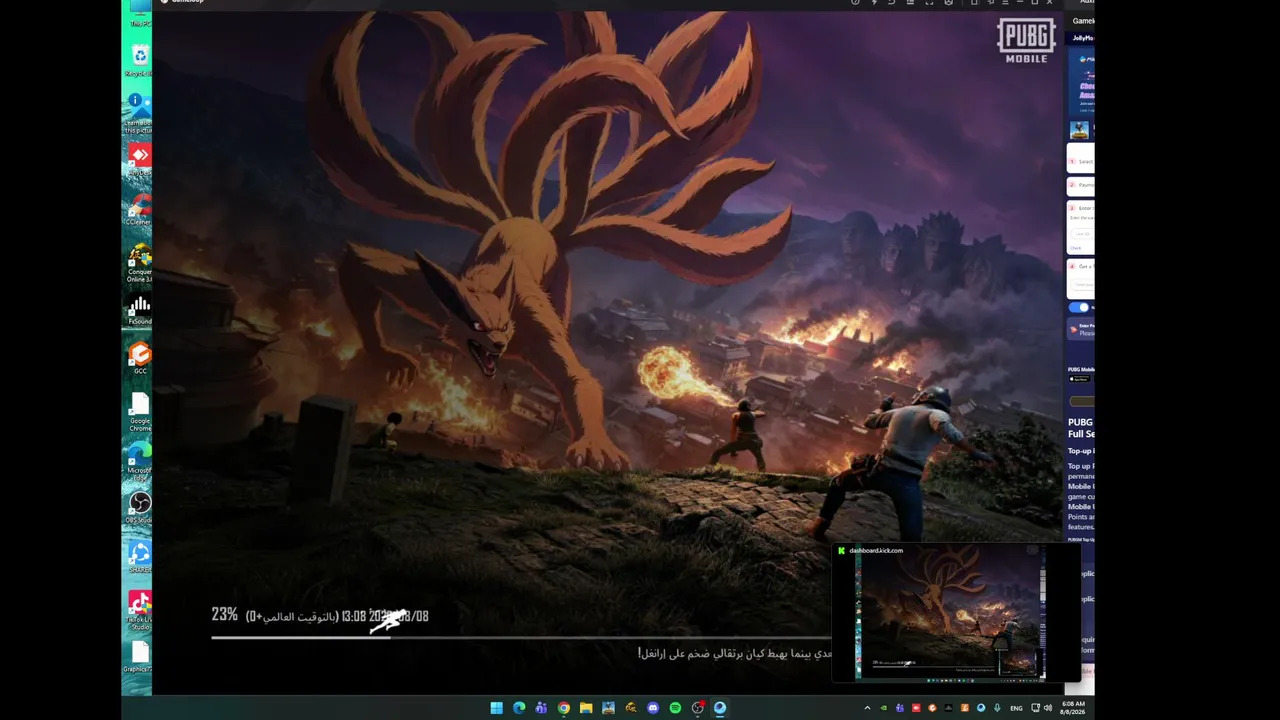Screen dimensions: 1280x720
Task: Open the PUBG icon on the taskbar
Action: (608, 708)
